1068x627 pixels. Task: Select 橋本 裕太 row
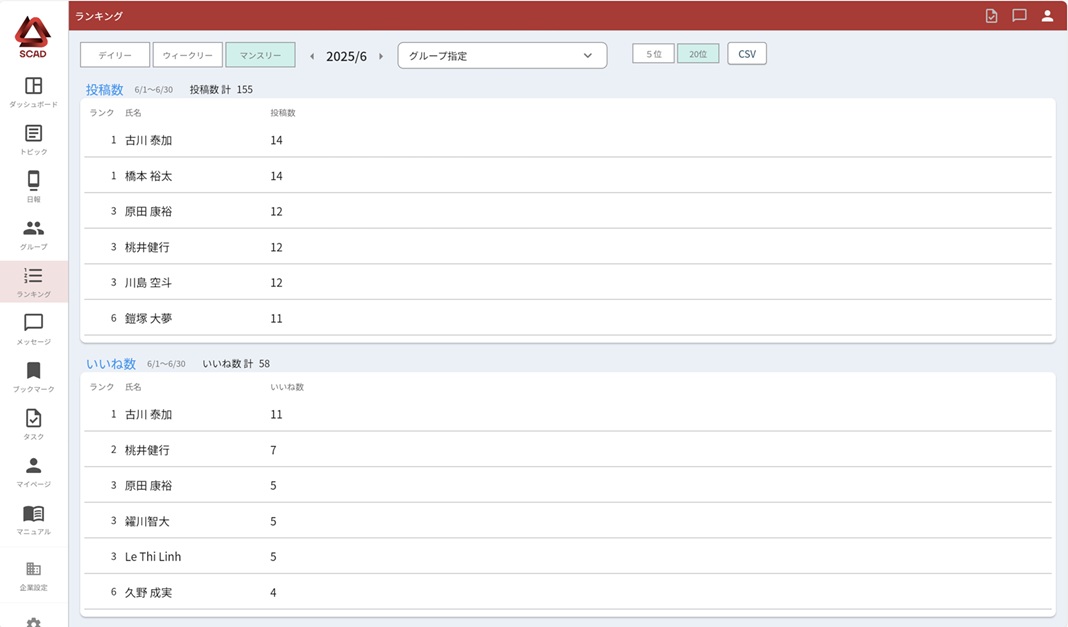tap(568, 176)
